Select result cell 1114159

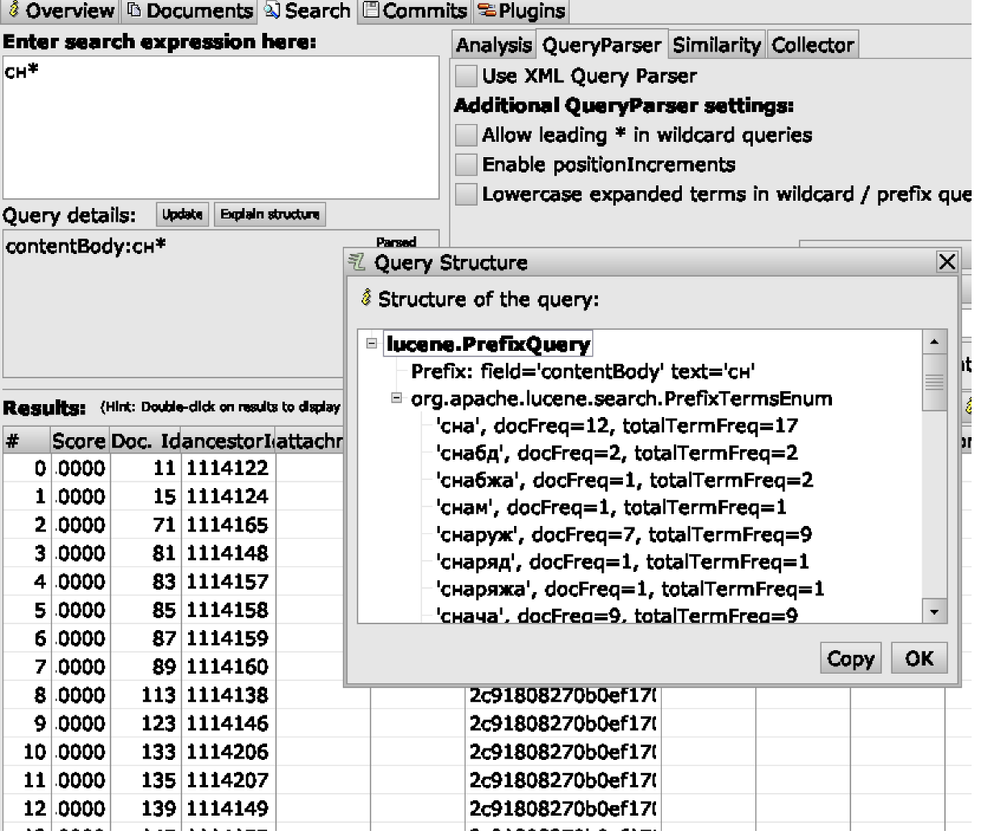(227, 638)
